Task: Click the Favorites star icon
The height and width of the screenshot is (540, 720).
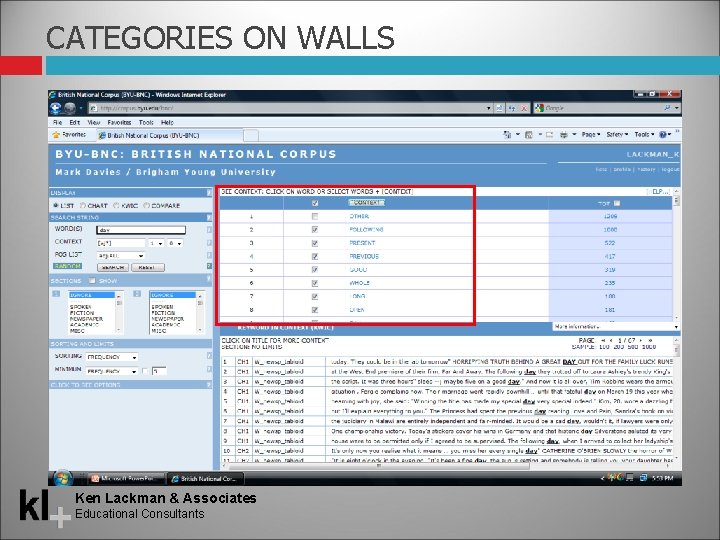Action: (x=56, y=135)
